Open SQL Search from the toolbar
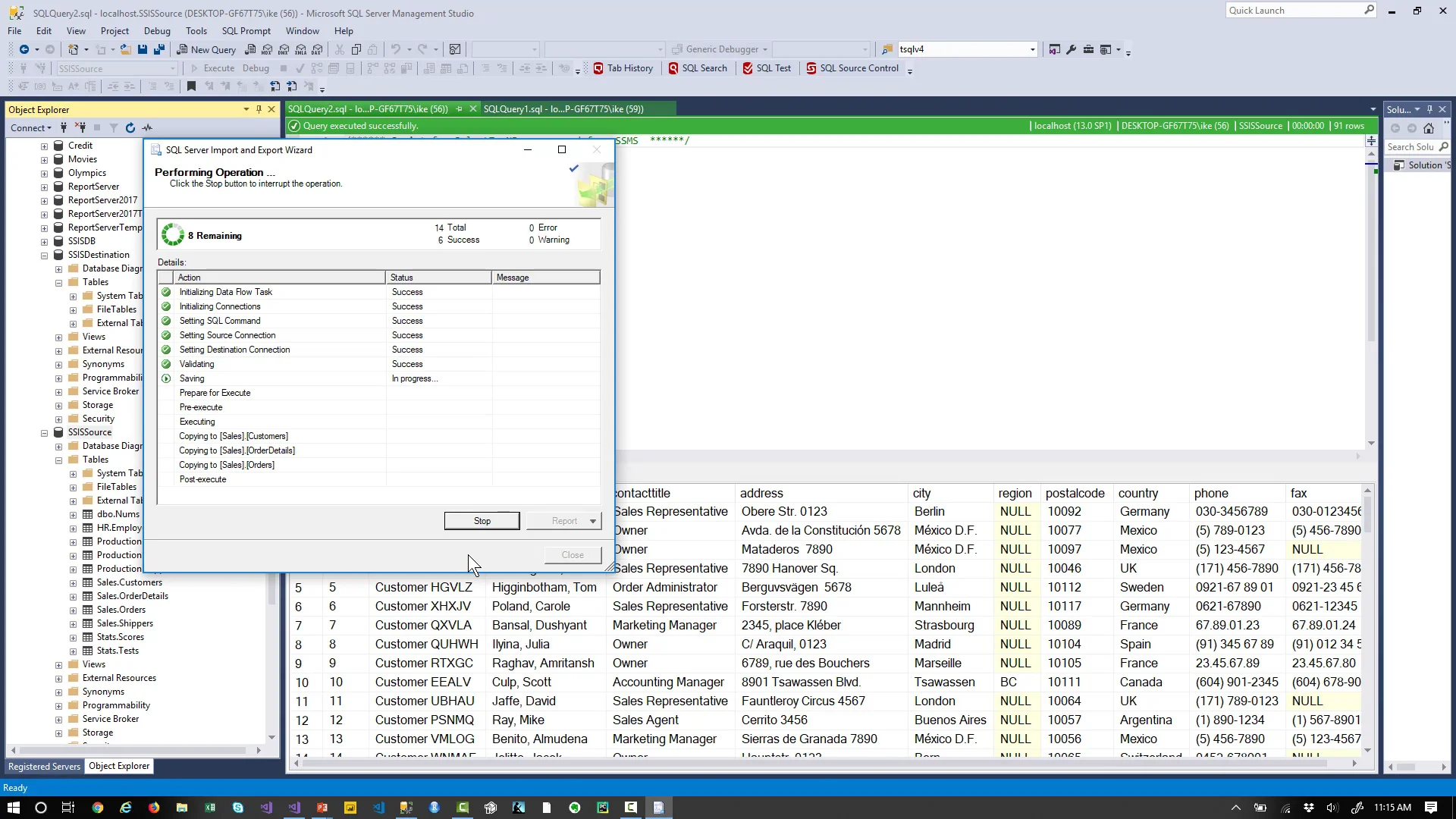 697,68
